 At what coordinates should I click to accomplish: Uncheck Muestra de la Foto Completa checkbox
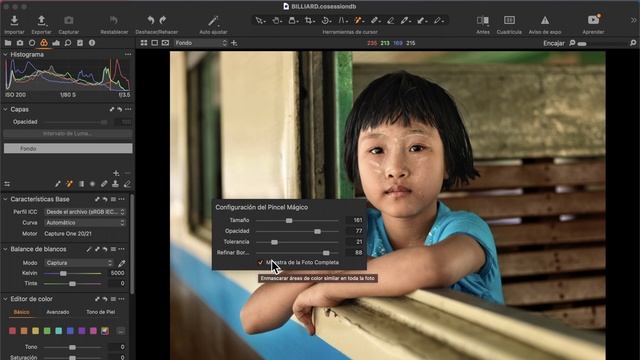[260, 262]
